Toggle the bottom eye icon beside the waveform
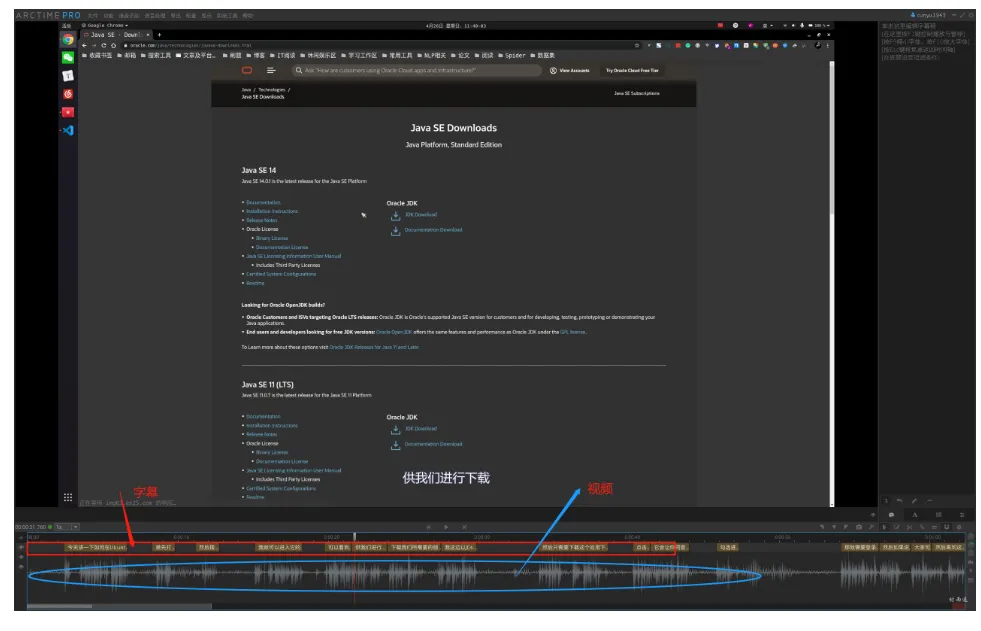 coord(21,567)
